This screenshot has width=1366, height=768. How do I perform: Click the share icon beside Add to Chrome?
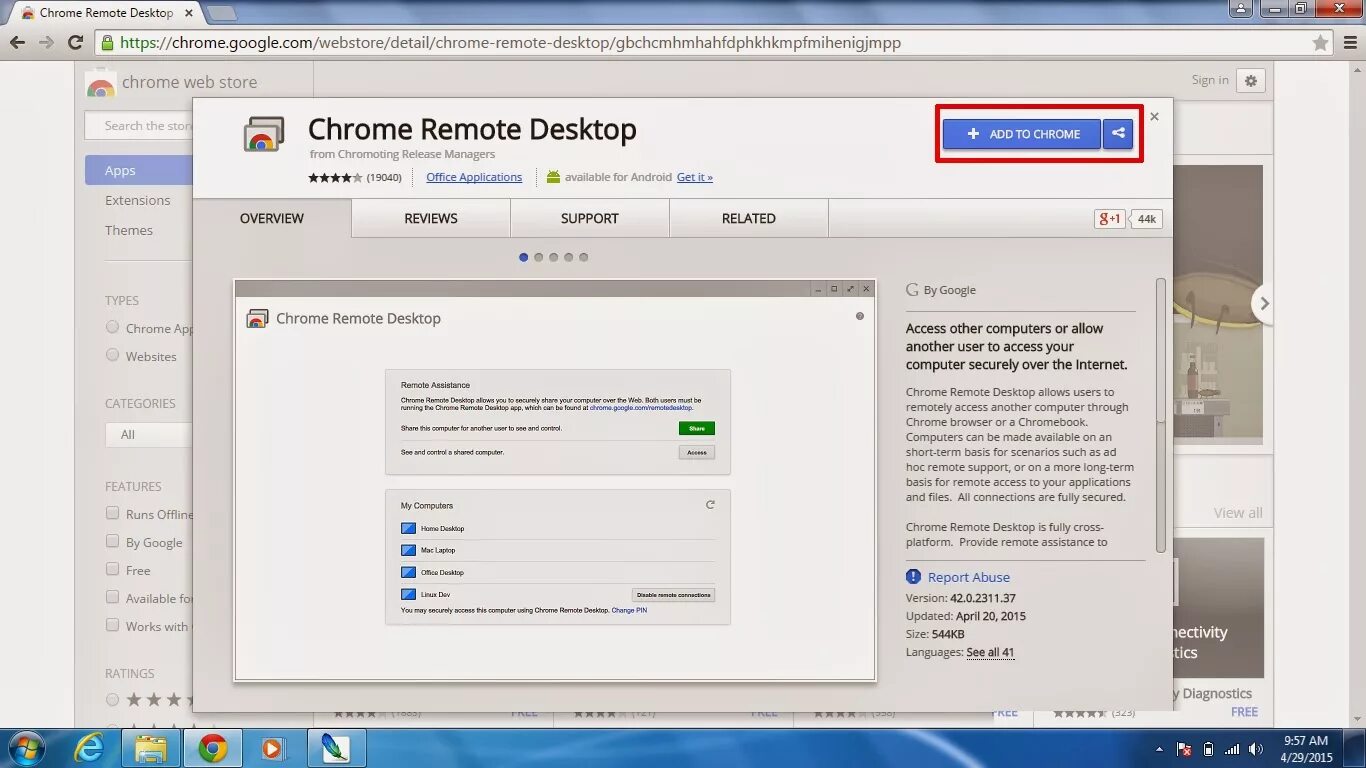pos(1118,134)
